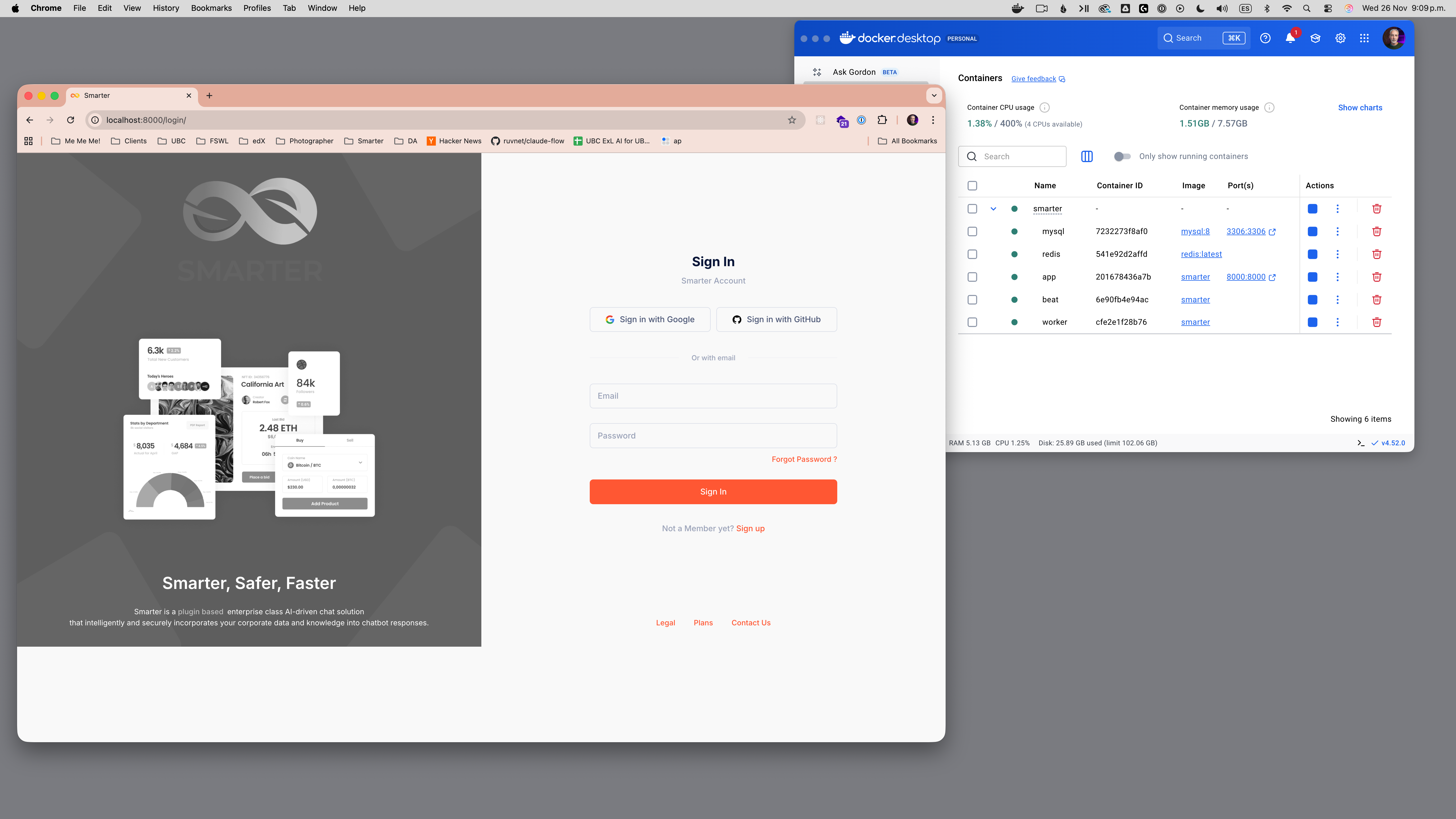Open Docker Desktop notifications bell
The height and width of the screenshot is (819, 1456).
coord(1290,38)
